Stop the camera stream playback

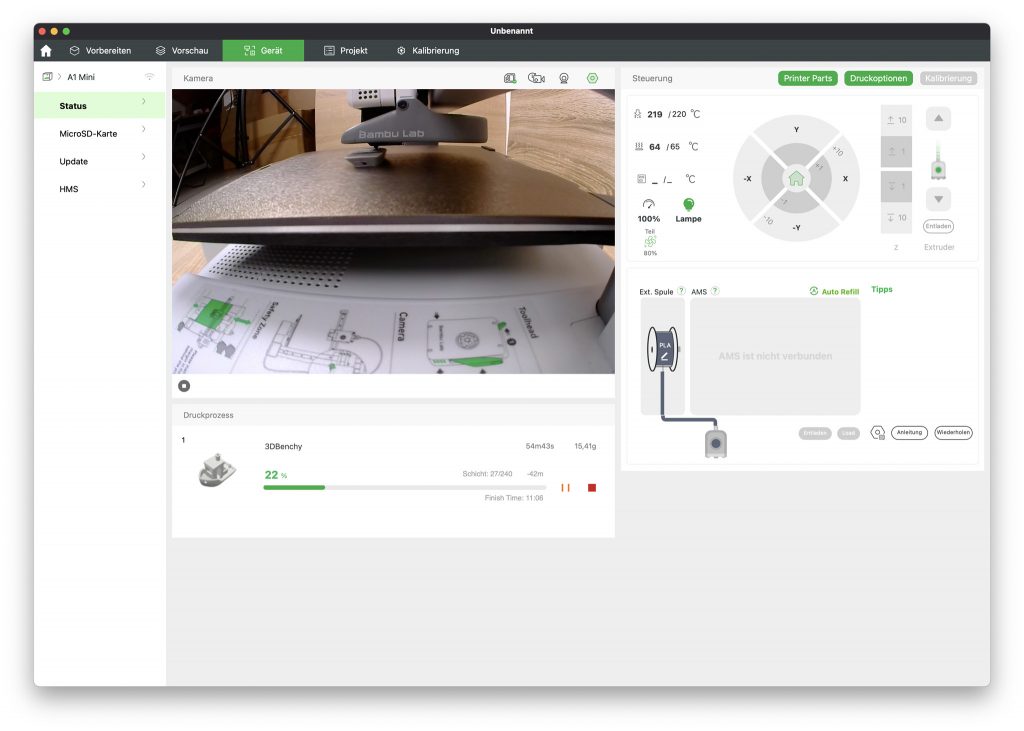click(184, 386)
